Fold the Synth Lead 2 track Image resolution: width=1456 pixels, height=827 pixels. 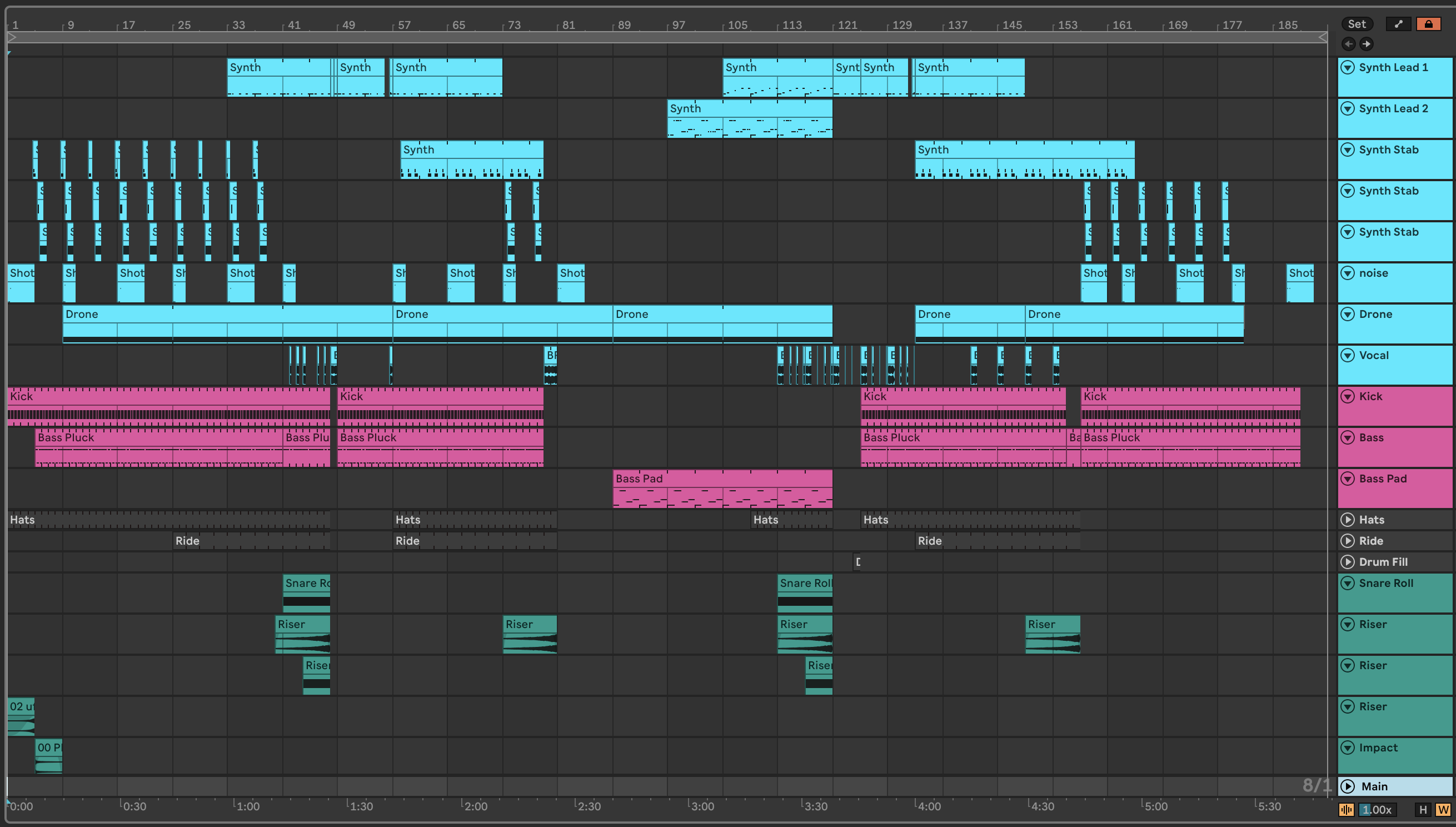point(1347,108)
